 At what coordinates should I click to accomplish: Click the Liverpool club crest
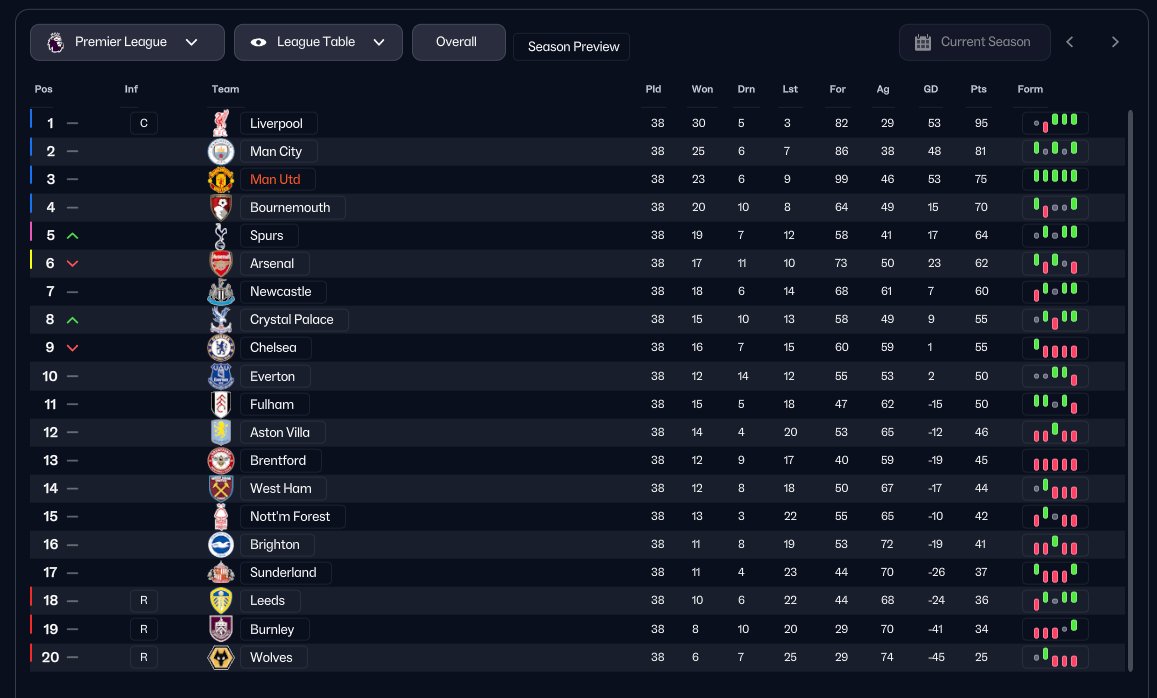click(220, 123)
